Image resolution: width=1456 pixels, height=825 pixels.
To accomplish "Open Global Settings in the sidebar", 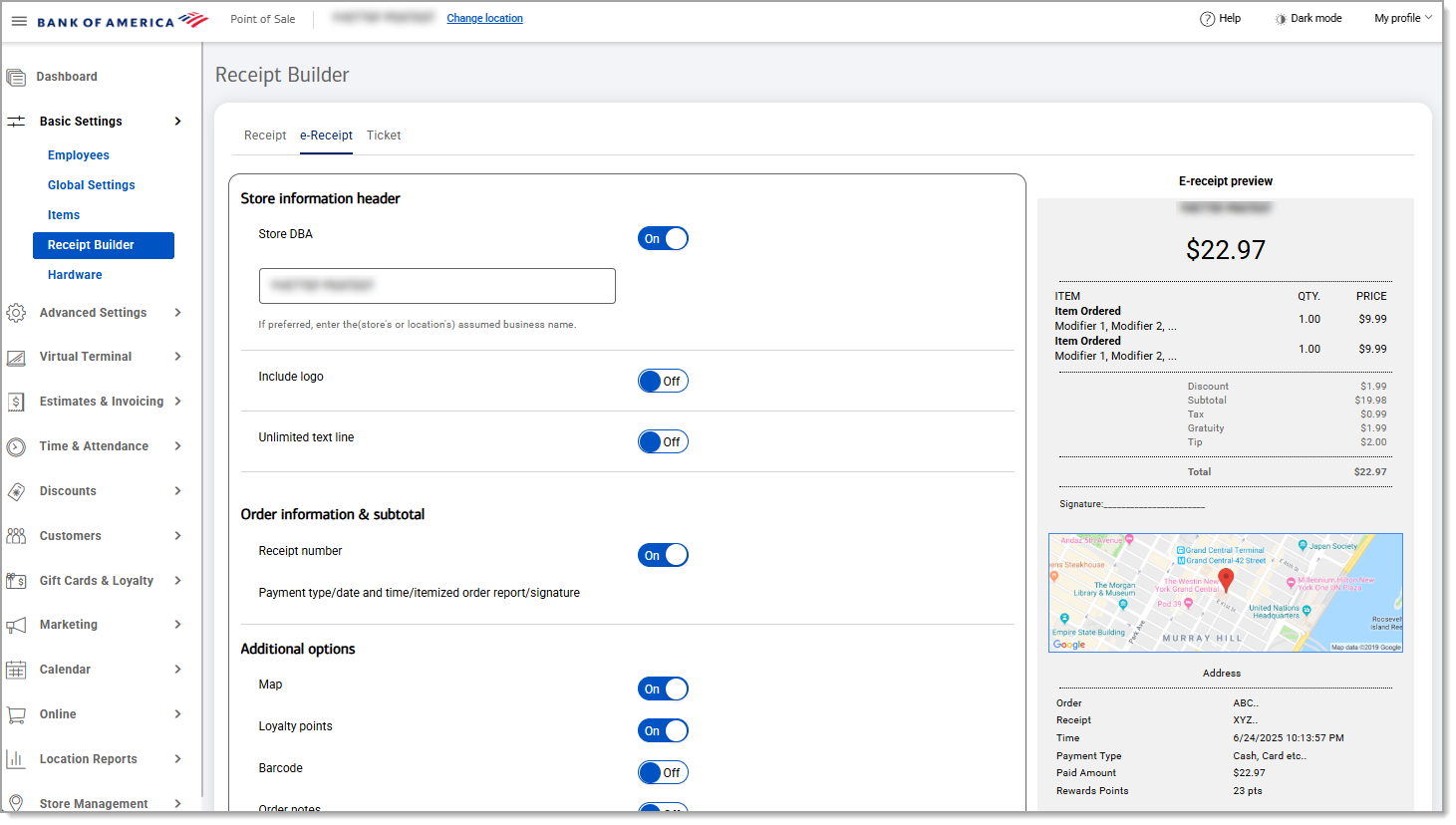I will (92, 185).
